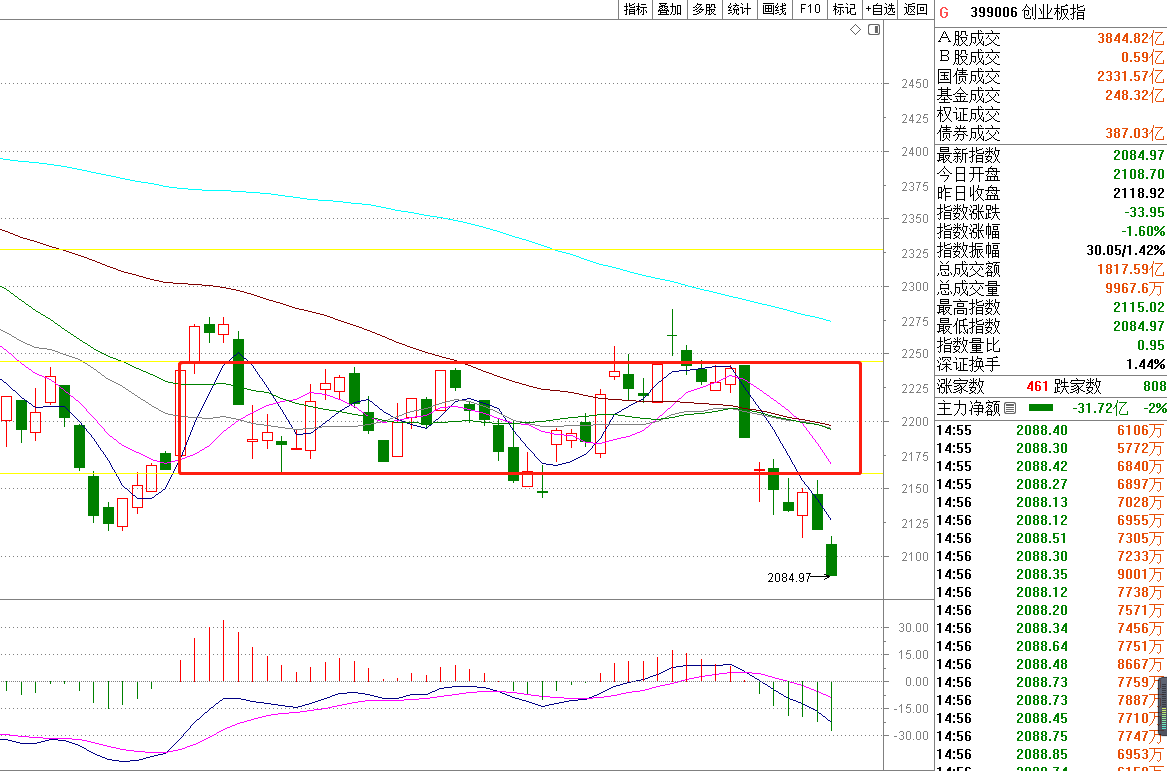Select the 多股 multi-stock view

point(704,9)
